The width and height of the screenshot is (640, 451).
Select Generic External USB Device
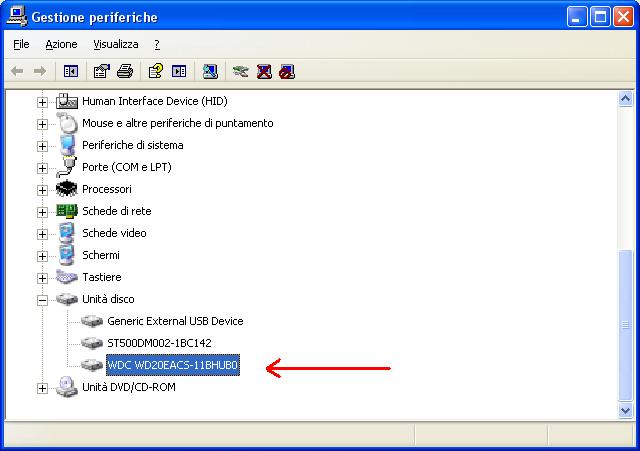(x=175, y=321)
